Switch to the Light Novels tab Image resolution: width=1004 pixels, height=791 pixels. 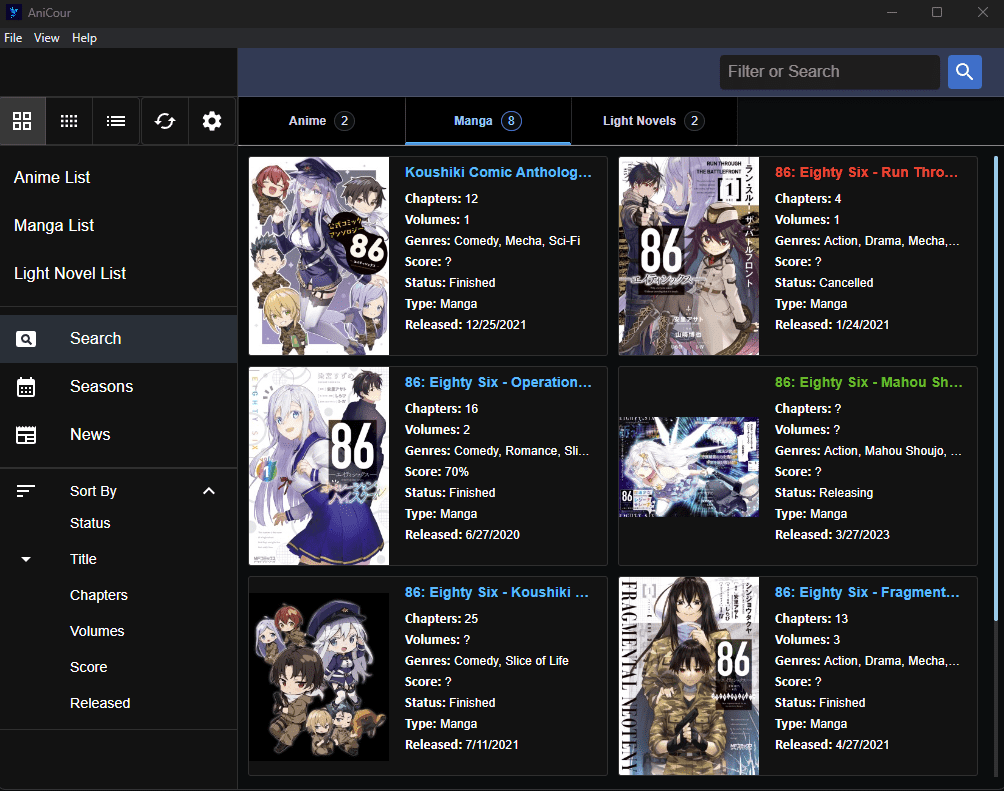pos(654,121)
